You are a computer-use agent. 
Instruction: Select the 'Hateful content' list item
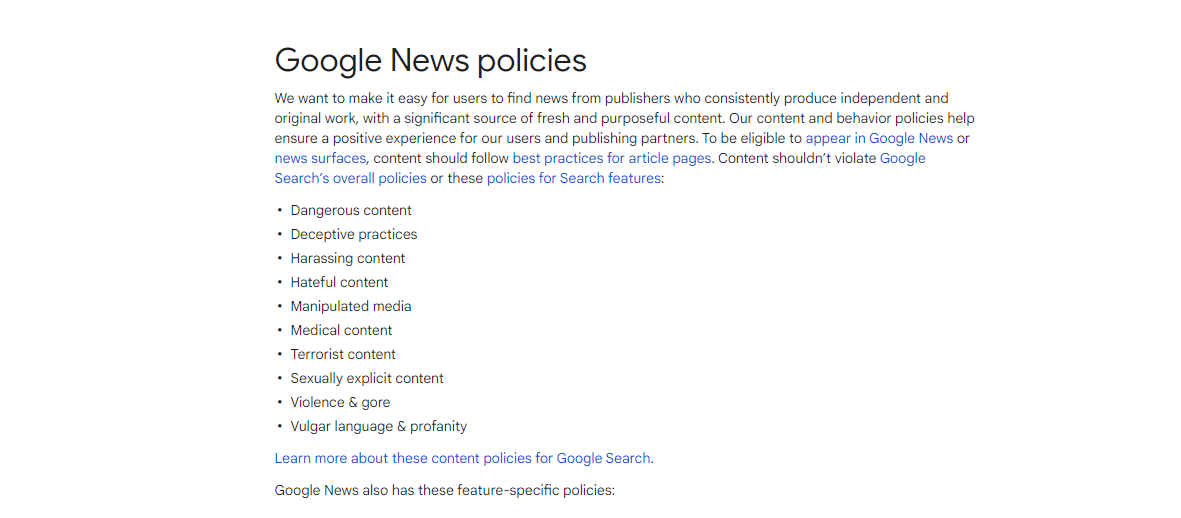pyautogui.click(x=340, y=282)
